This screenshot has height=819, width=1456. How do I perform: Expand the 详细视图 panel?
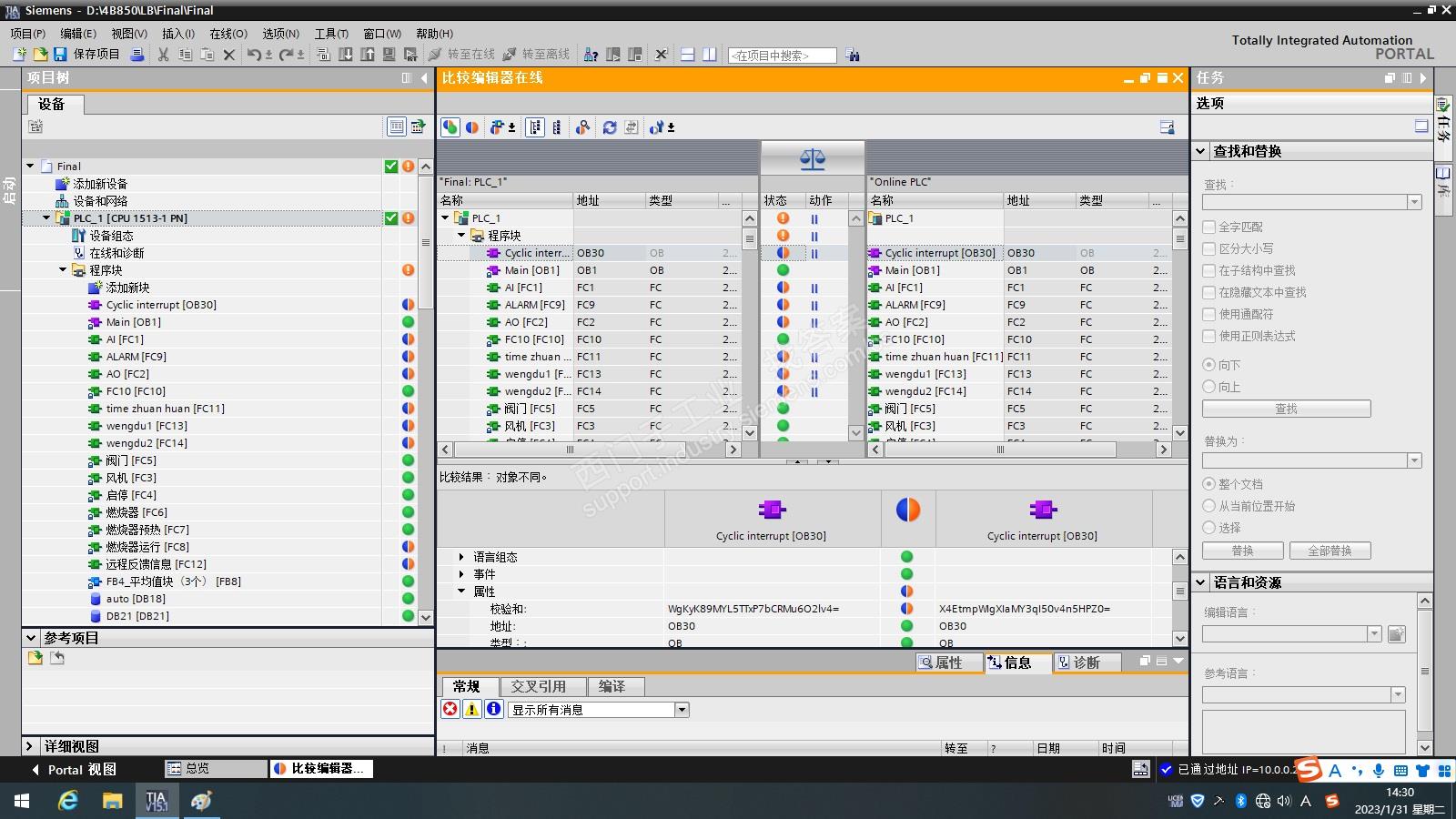pos(30,746)
